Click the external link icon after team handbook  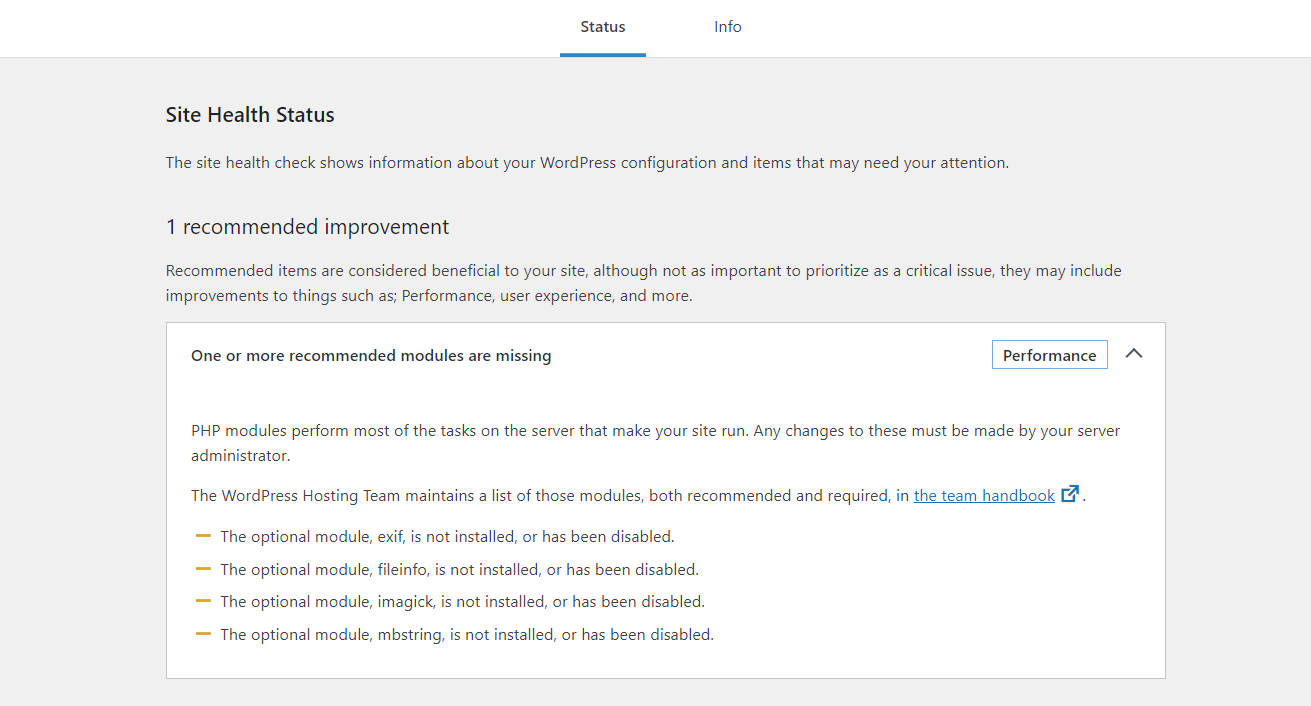point(1070,494)
